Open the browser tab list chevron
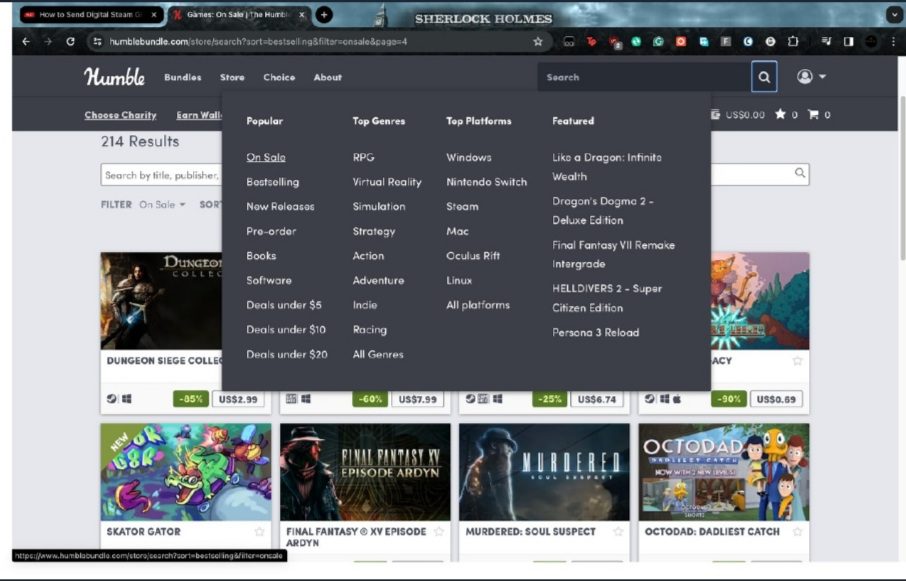 click(x=893, y=14)
